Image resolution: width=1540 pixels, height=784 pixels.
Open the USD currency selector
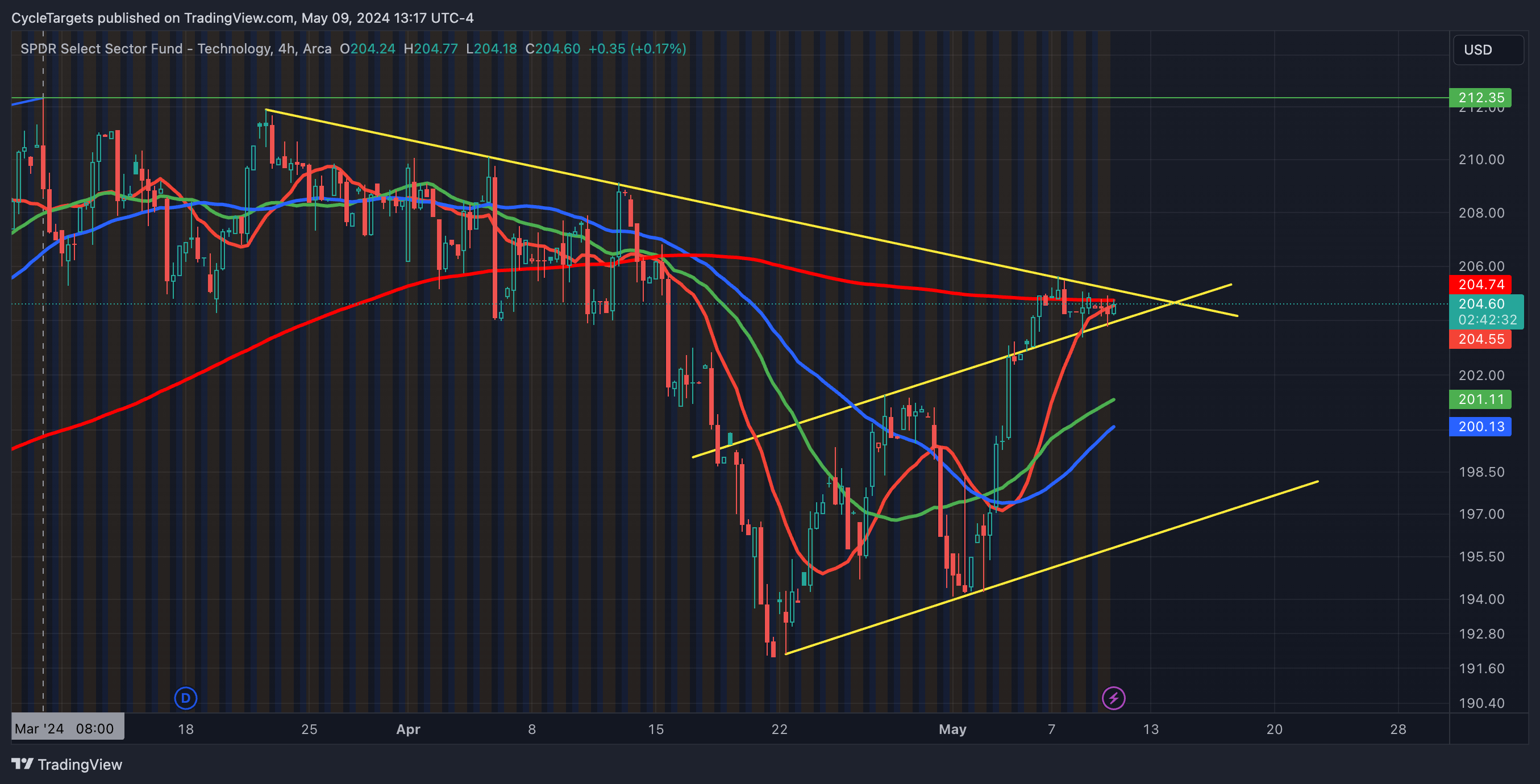point(1488,49)
